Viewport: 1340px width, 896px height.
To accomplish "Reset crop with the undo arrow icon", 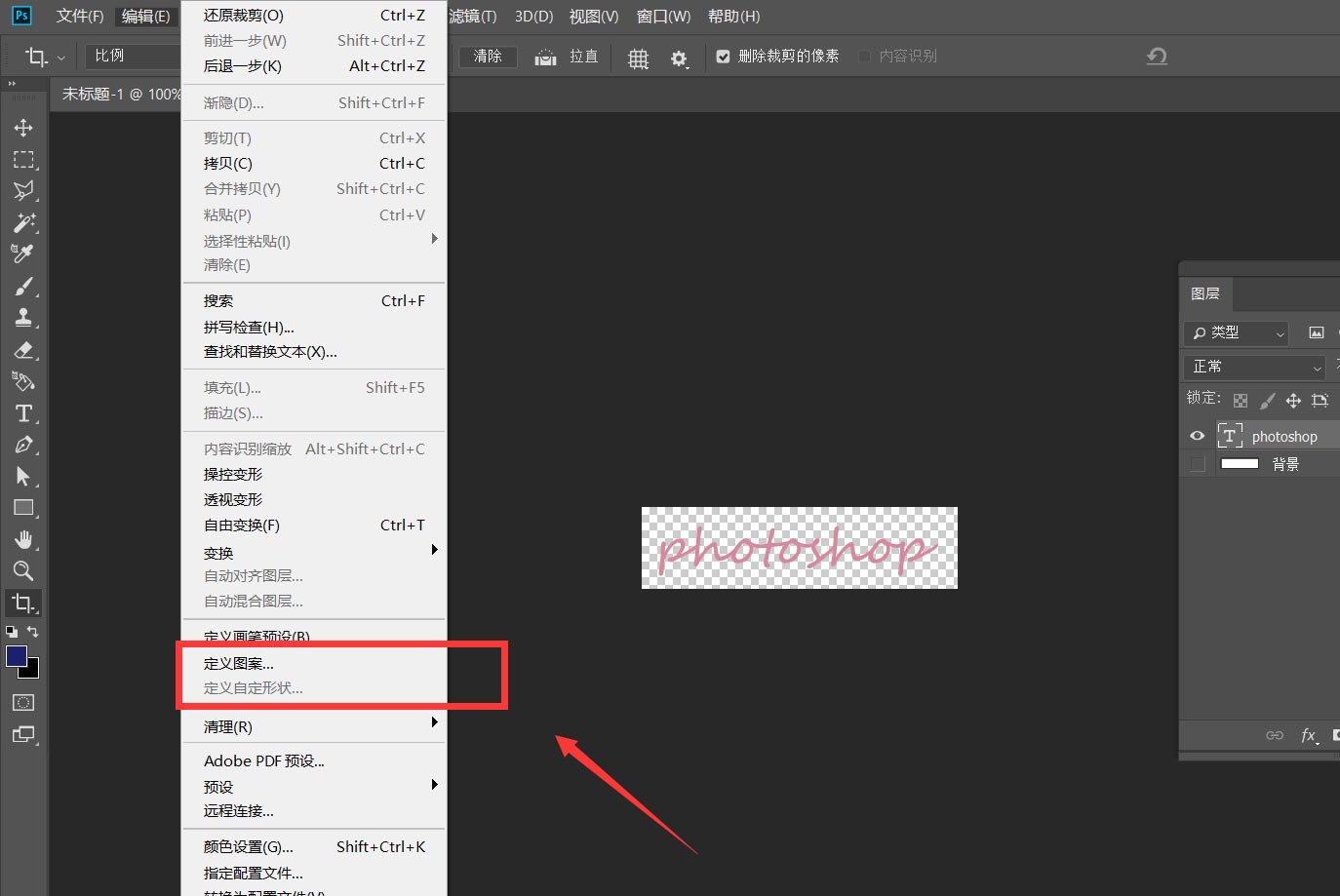I will [1157, 57].
